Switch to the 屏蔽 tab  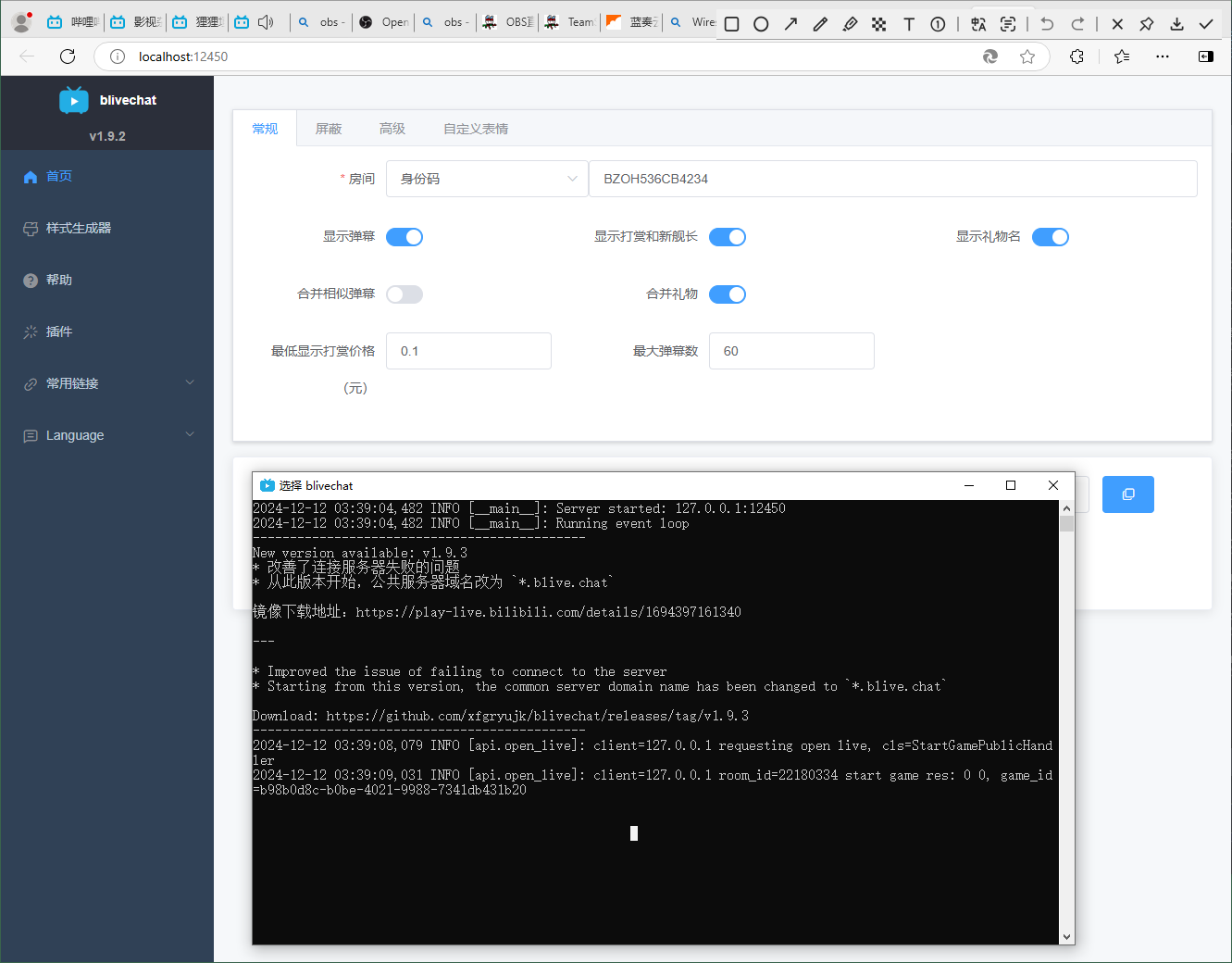coord(329,129)
